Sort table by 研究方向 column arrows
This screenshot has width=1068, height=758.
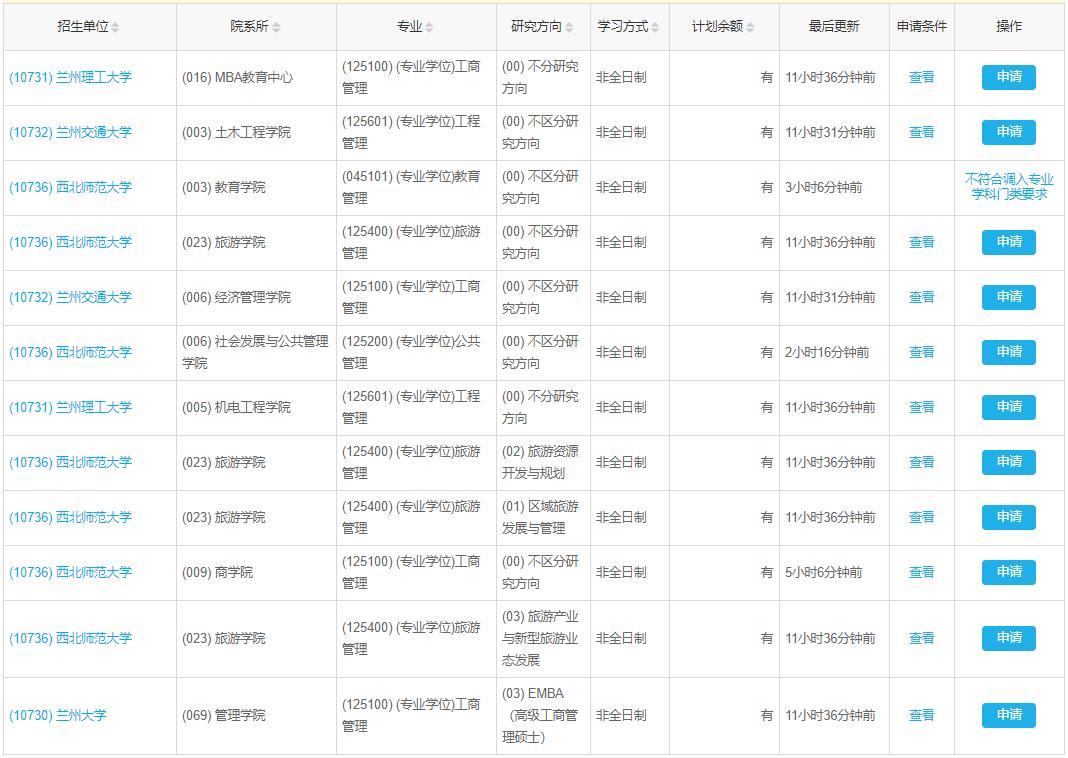(569, 27)
